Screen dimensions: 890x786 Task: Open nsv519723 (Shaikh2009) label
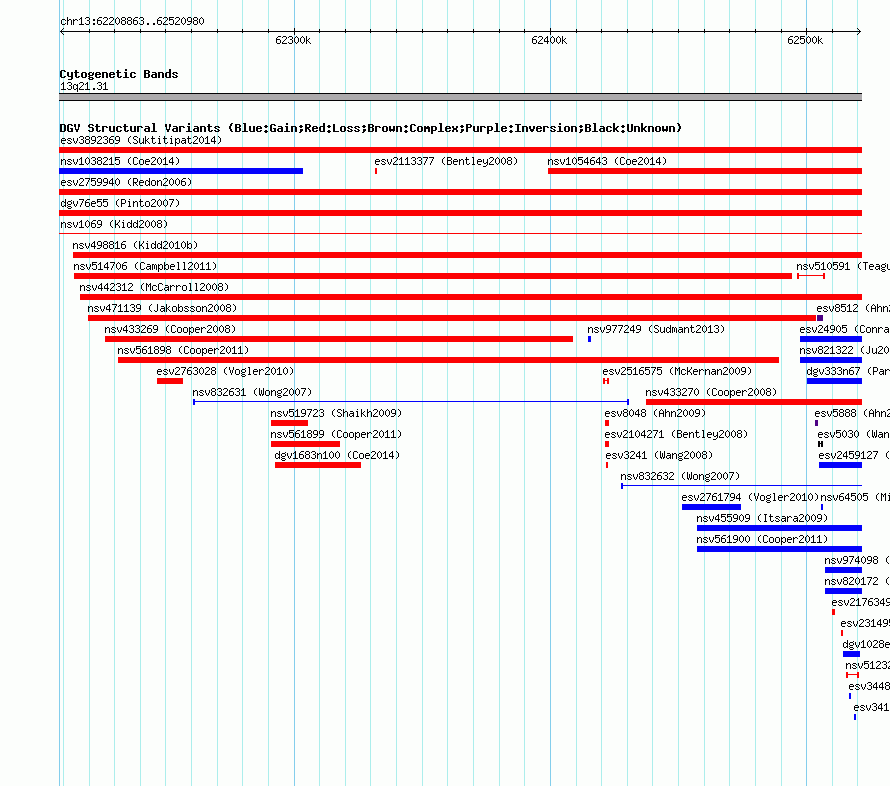pos(336,413)
